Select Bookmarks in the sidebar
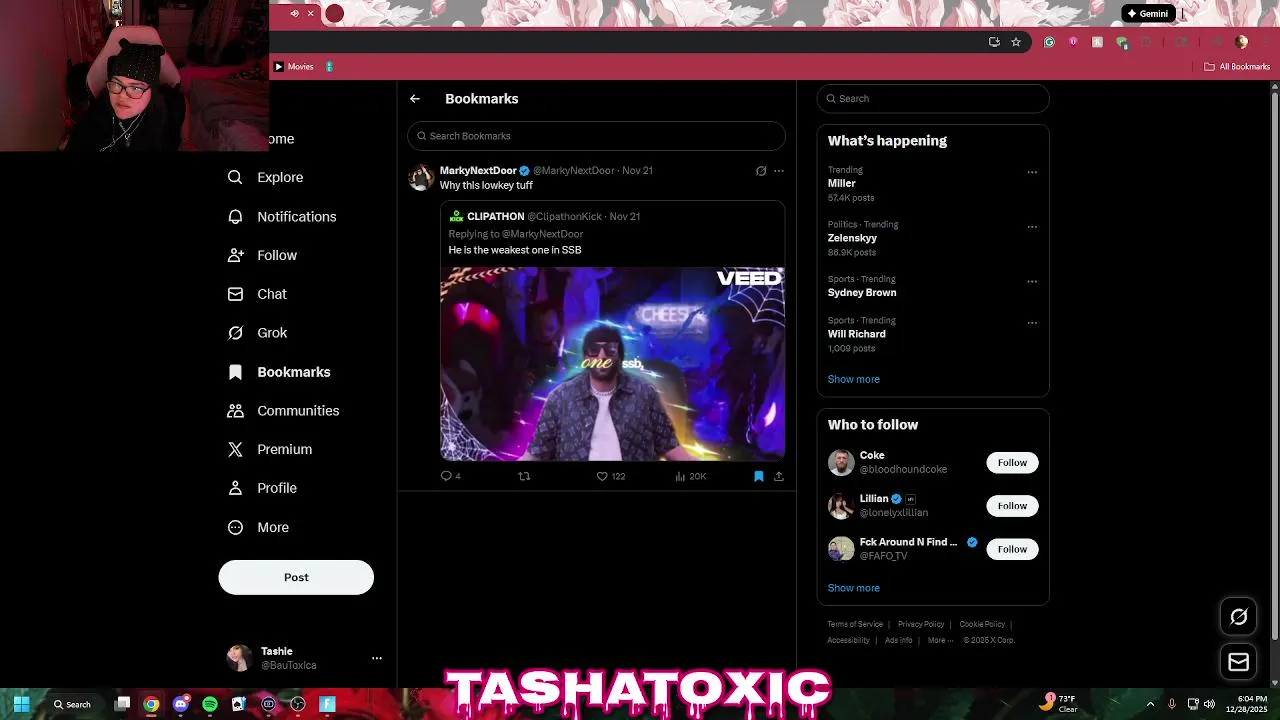Viewport: 1280px width, 720px height. 280,372
